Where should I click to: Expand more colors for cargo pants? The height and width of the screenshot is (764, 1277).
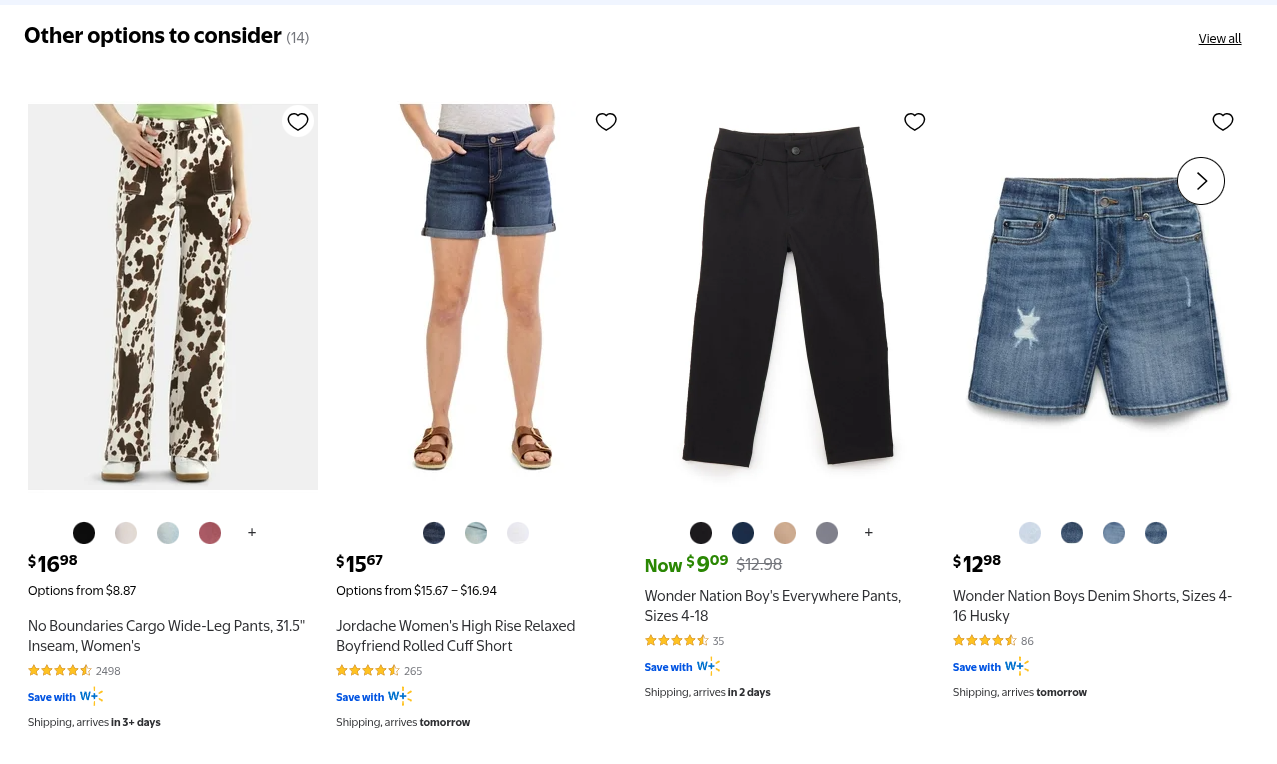click(251, 533)
